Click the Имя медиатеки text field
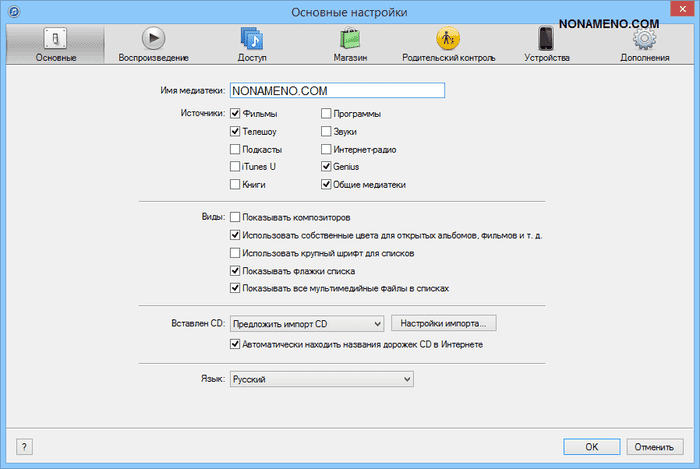 (x=336, y=91)
